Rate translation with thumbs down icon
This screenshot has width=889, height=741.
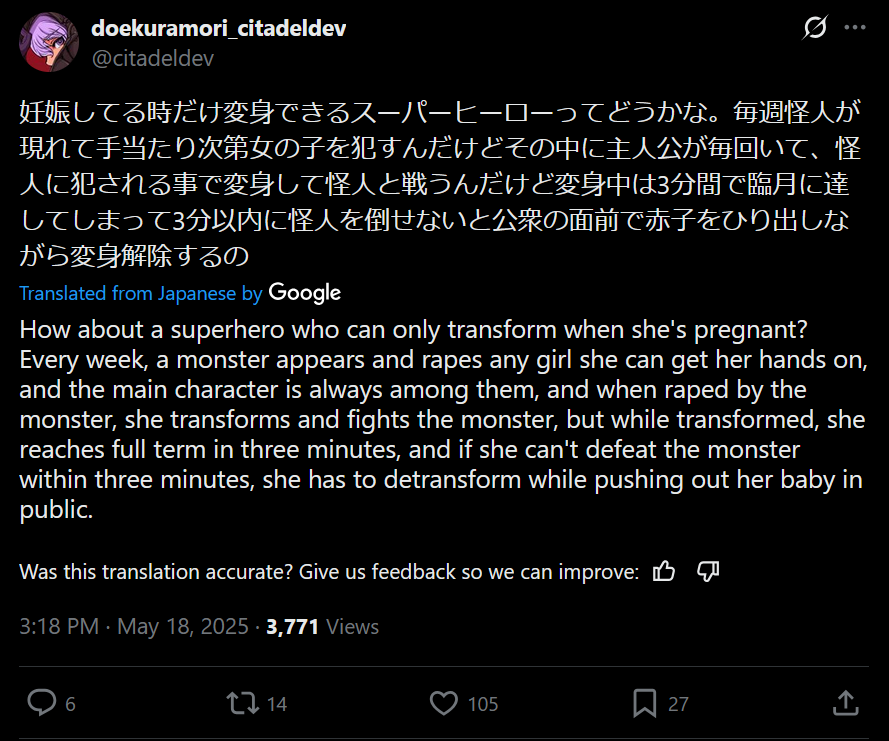[708, 572]
